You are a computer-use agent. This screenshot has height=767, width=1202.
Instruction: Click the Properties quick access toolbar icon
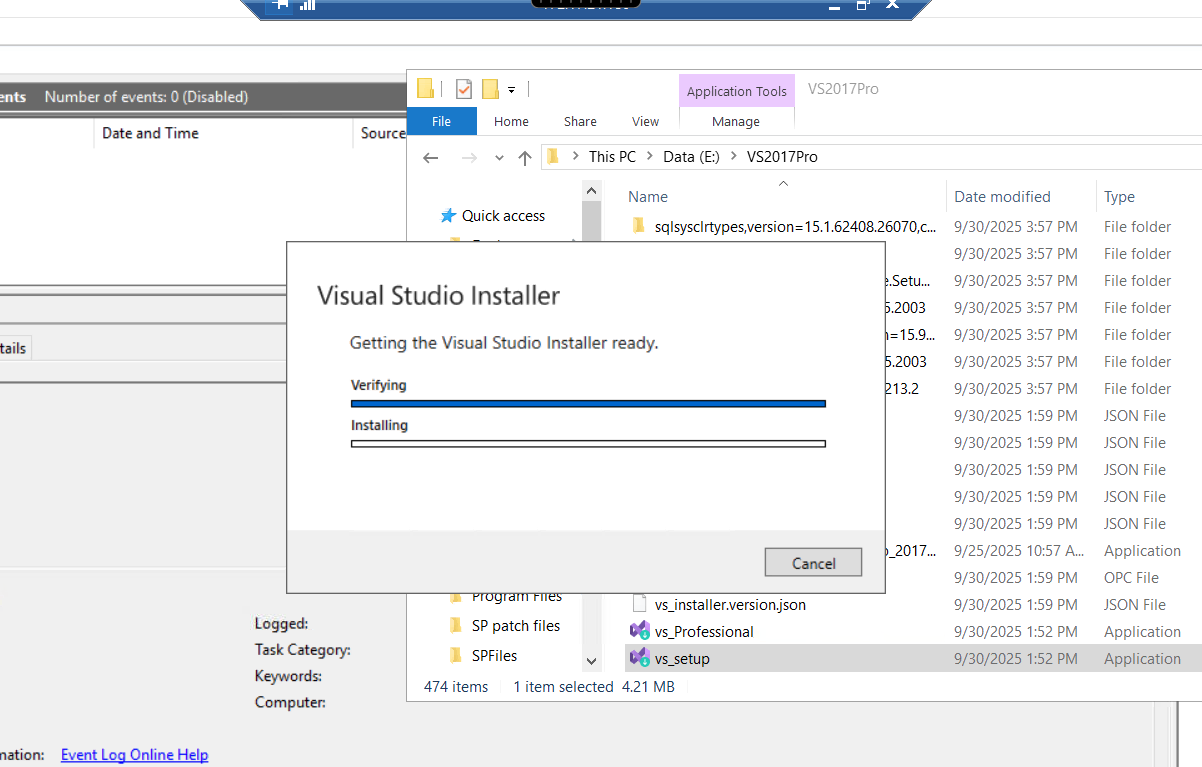pyautogui.click(x=464, y=89)
